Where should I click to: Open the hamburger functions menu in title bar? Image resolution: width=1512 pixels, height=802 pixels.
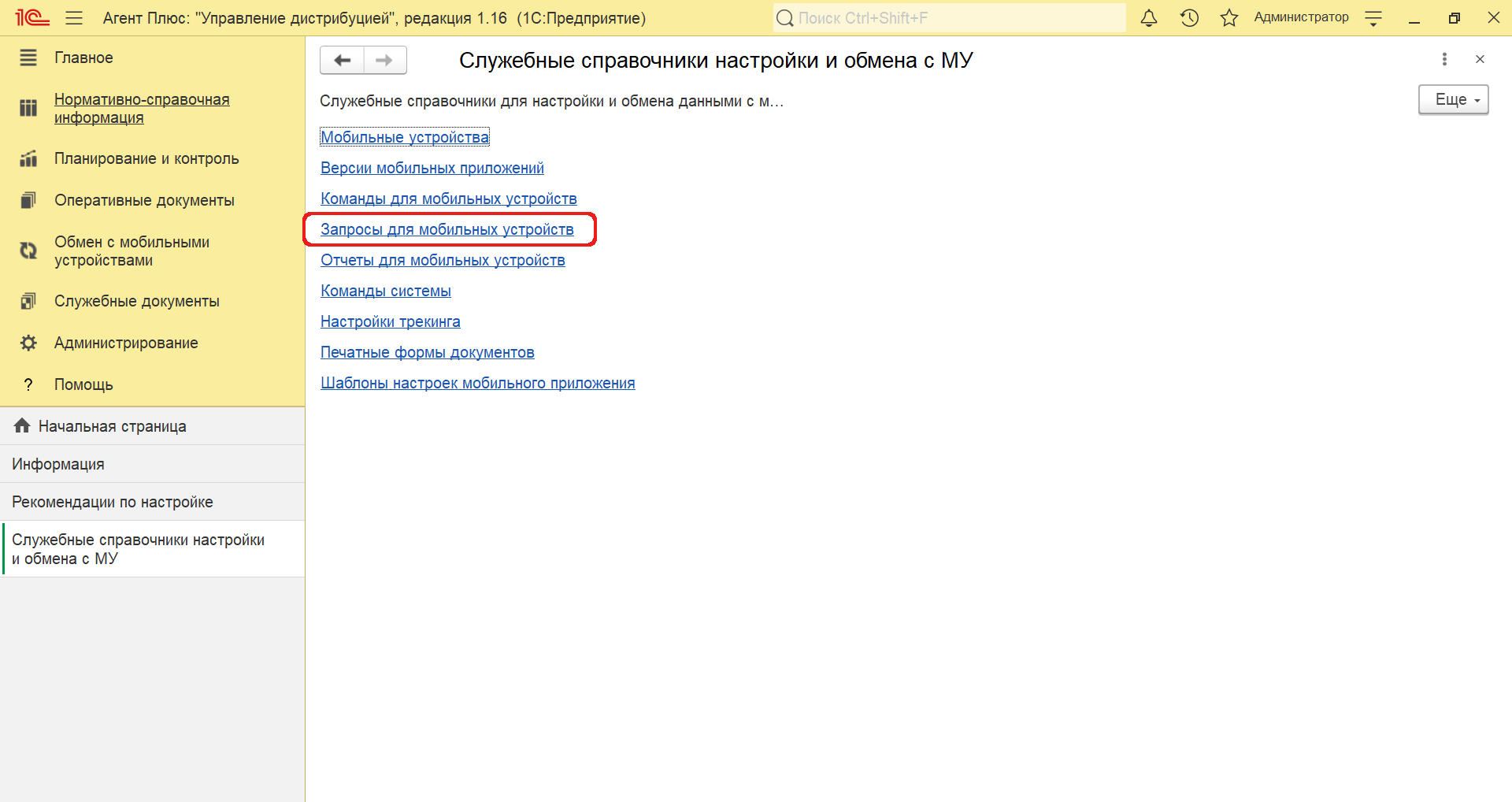tap(74, 18)
